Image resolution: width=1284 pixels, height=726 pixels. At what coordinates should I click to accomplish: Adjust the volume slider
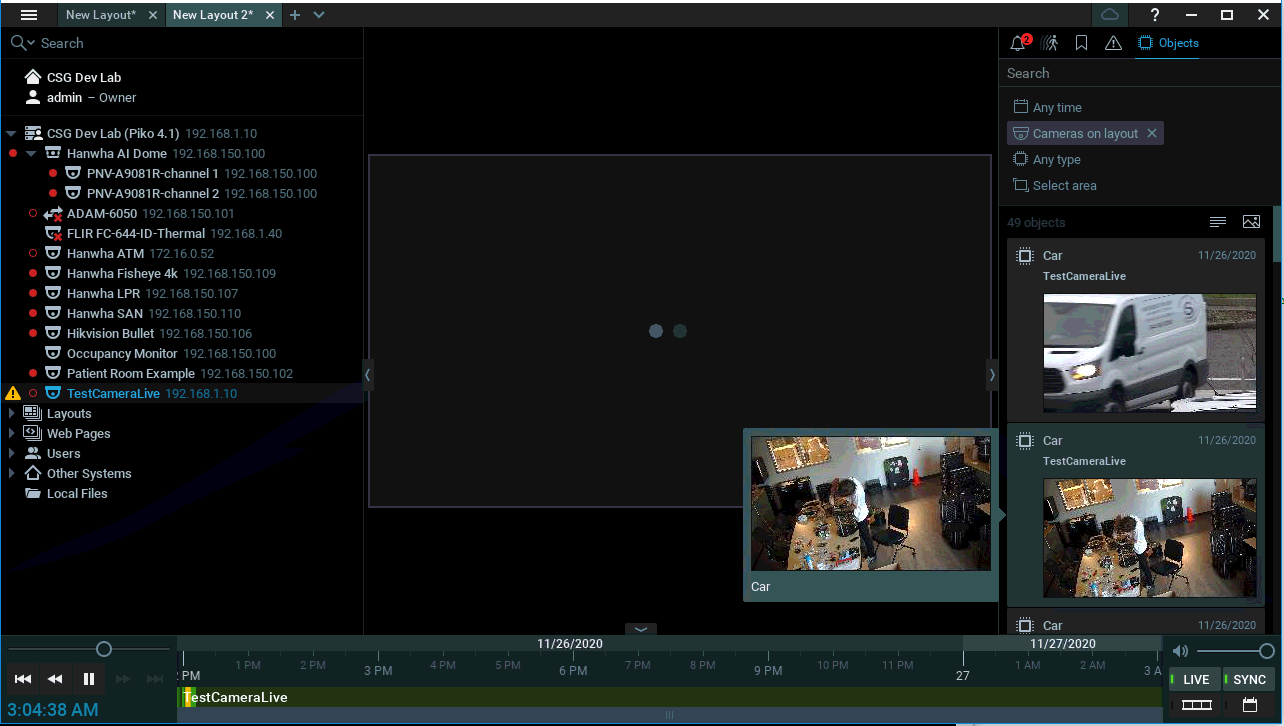coord(1266,651)
